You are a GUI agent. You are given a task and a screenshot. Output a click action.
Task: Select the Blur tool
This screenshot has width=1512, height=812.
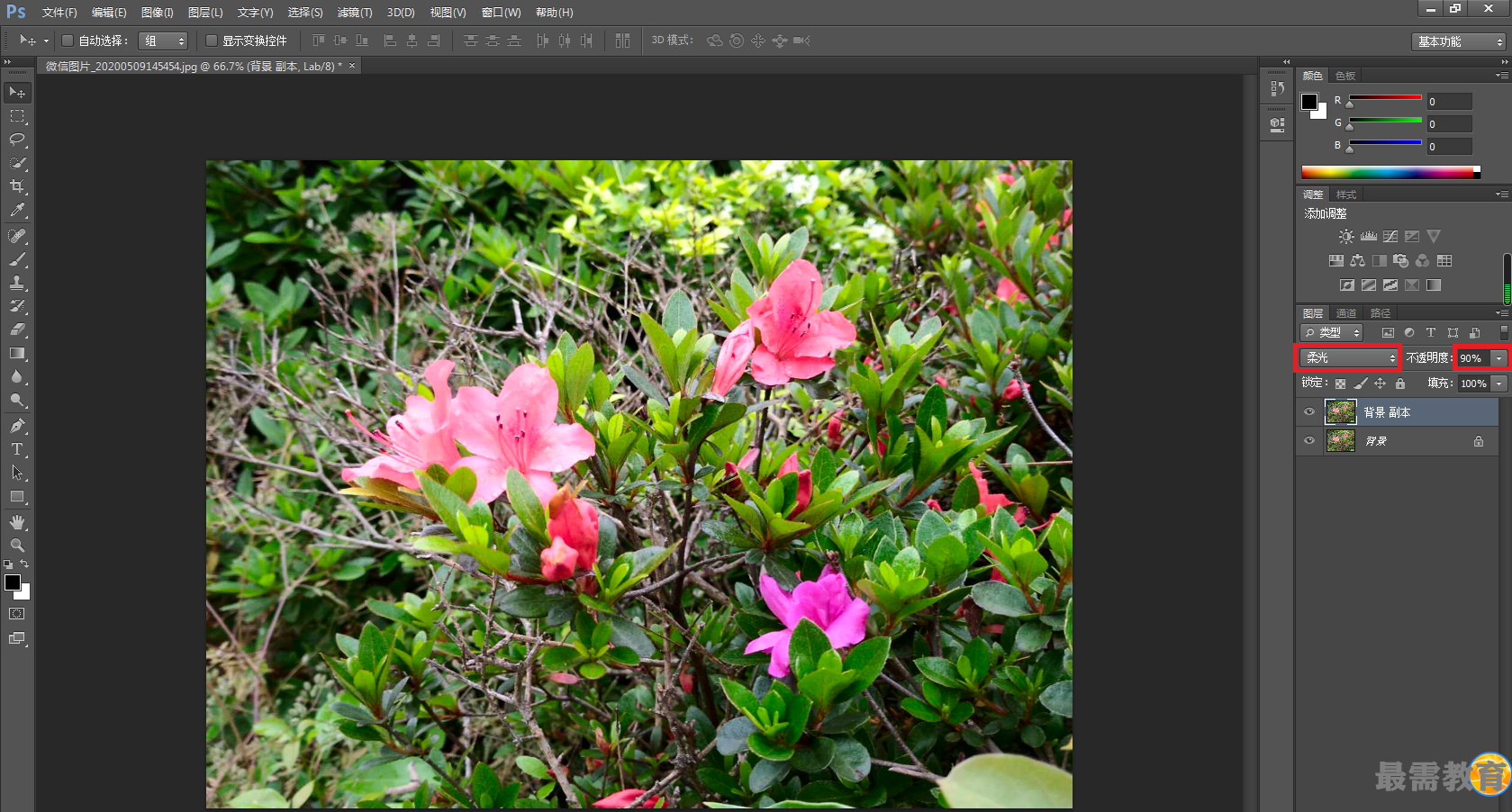pyautogui.click(x=17, y=376)
